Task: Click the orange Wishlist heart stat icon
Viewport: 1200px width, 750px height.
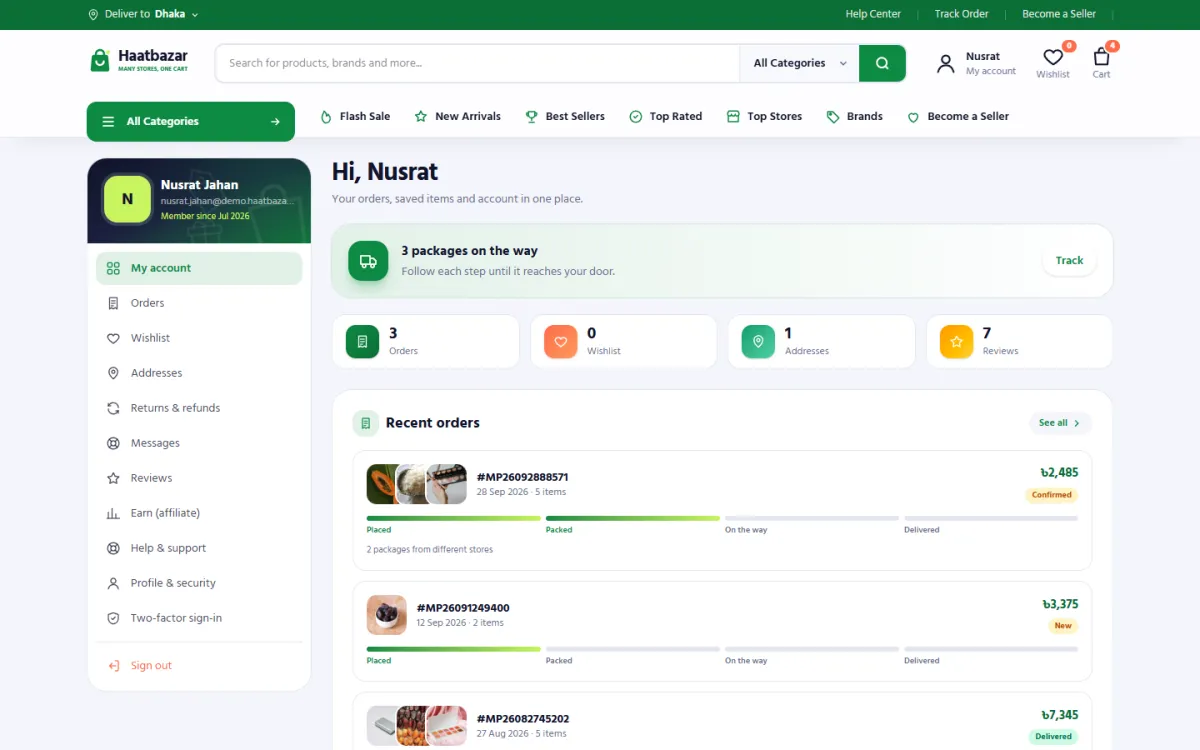Action: click(560, 342)
